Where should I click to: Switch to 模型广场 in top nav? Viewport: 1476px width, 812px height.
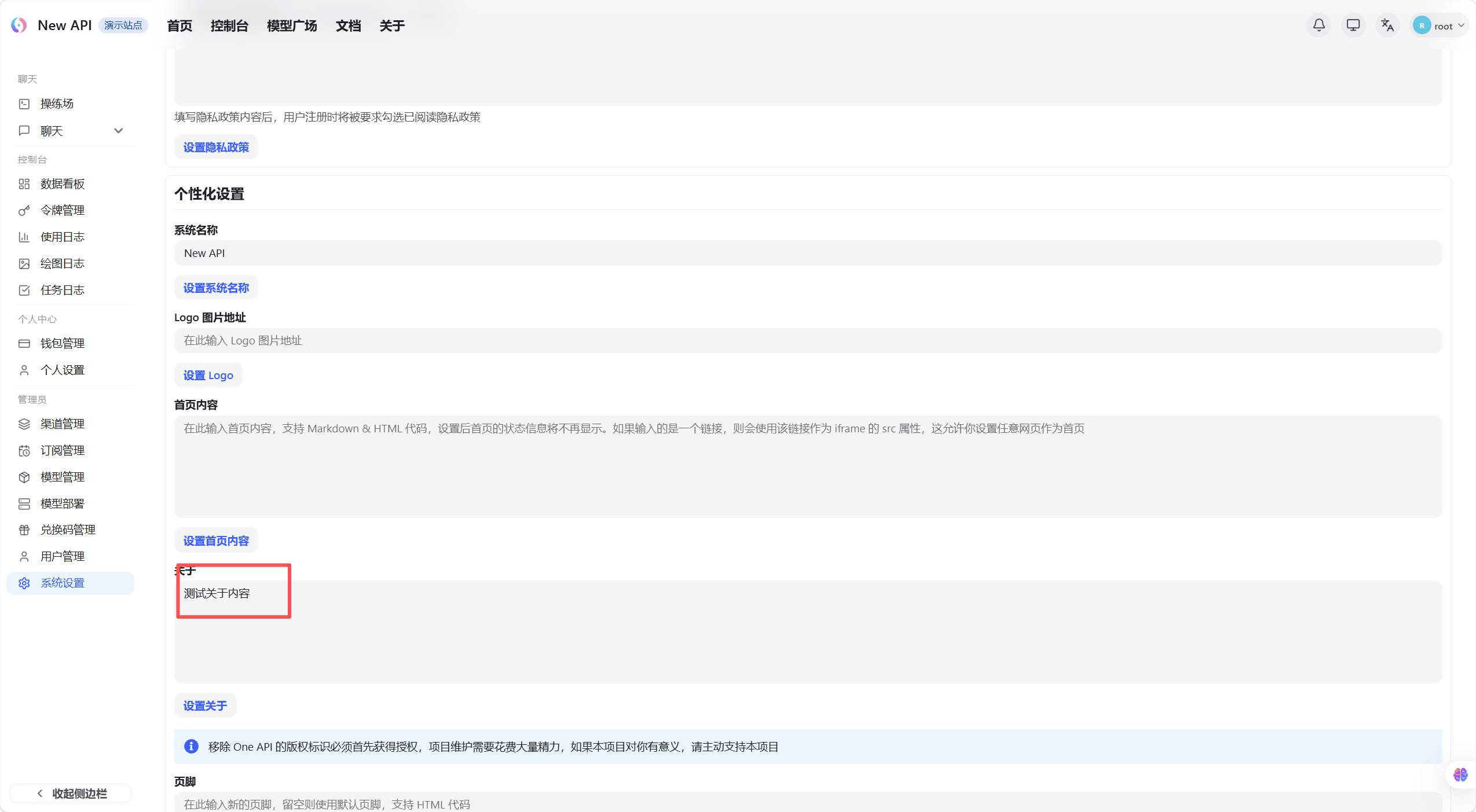coord(291,25)
